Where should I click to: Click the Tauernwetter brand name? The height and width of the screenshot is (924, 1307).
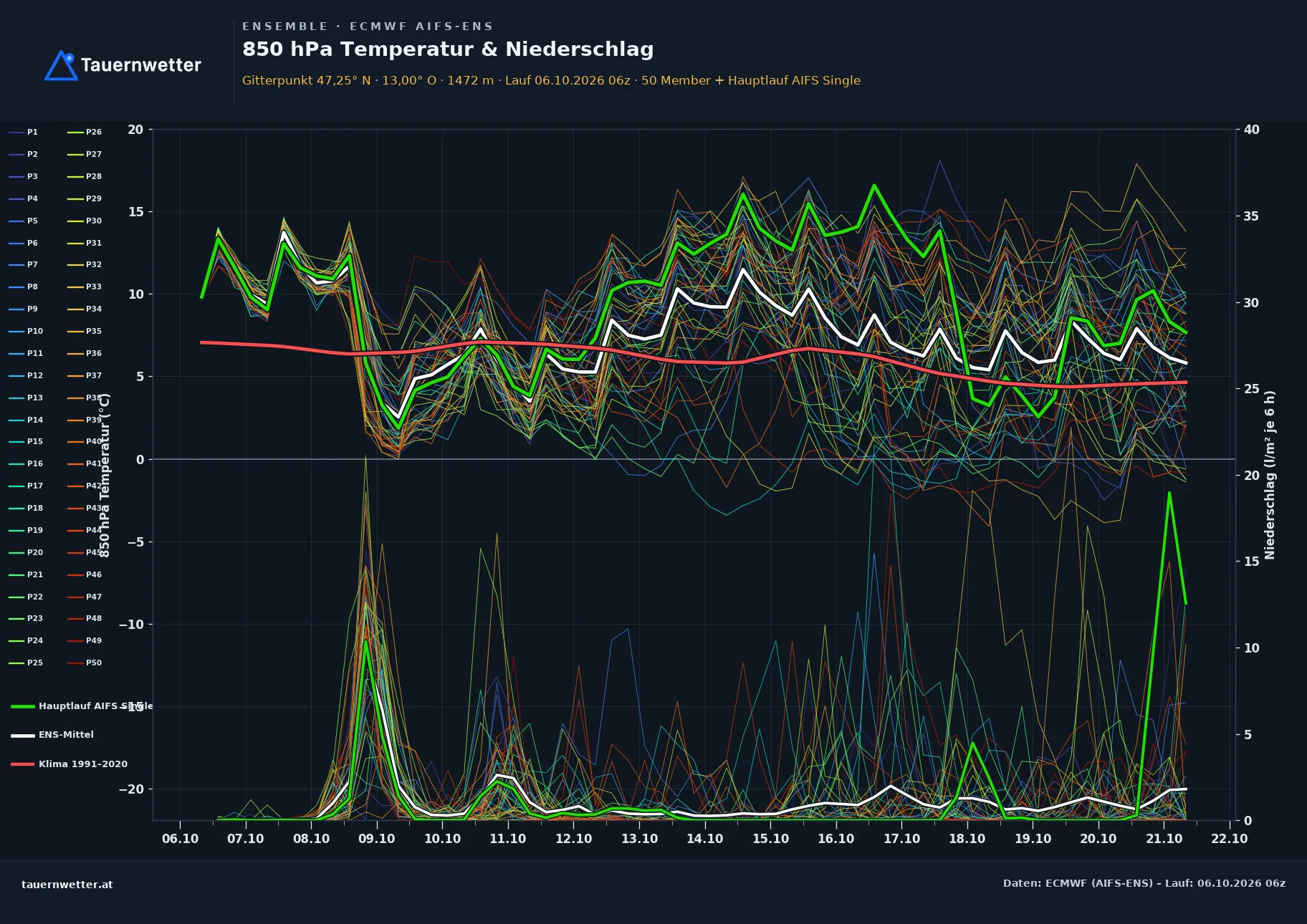[141, 65]
